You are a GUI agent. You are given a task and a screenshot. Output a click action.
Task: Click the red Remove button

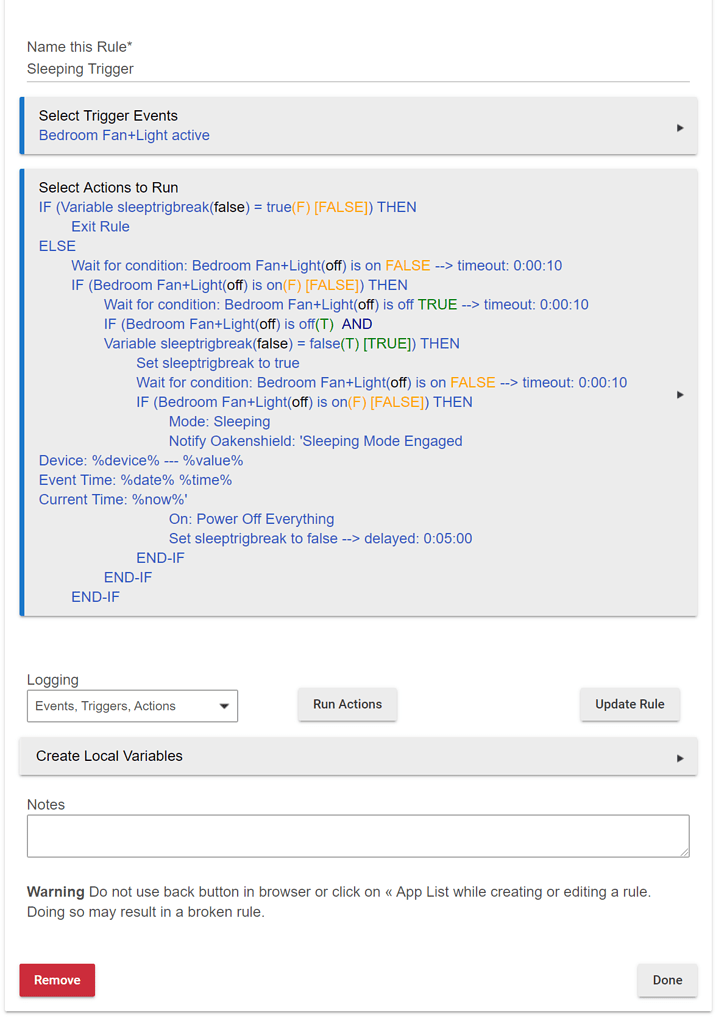point(57,980)
